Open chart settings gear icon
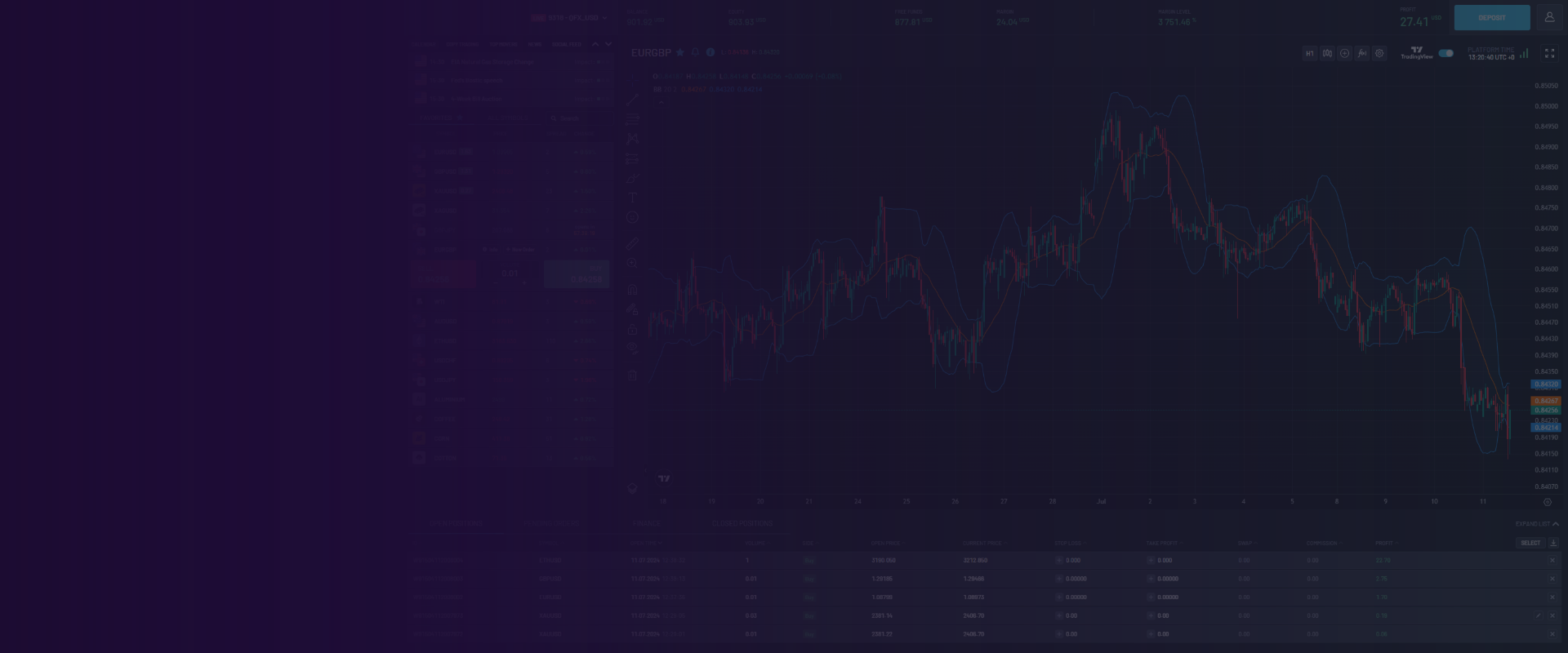This screenshot has width=1568, height=653. (1379, 53)
